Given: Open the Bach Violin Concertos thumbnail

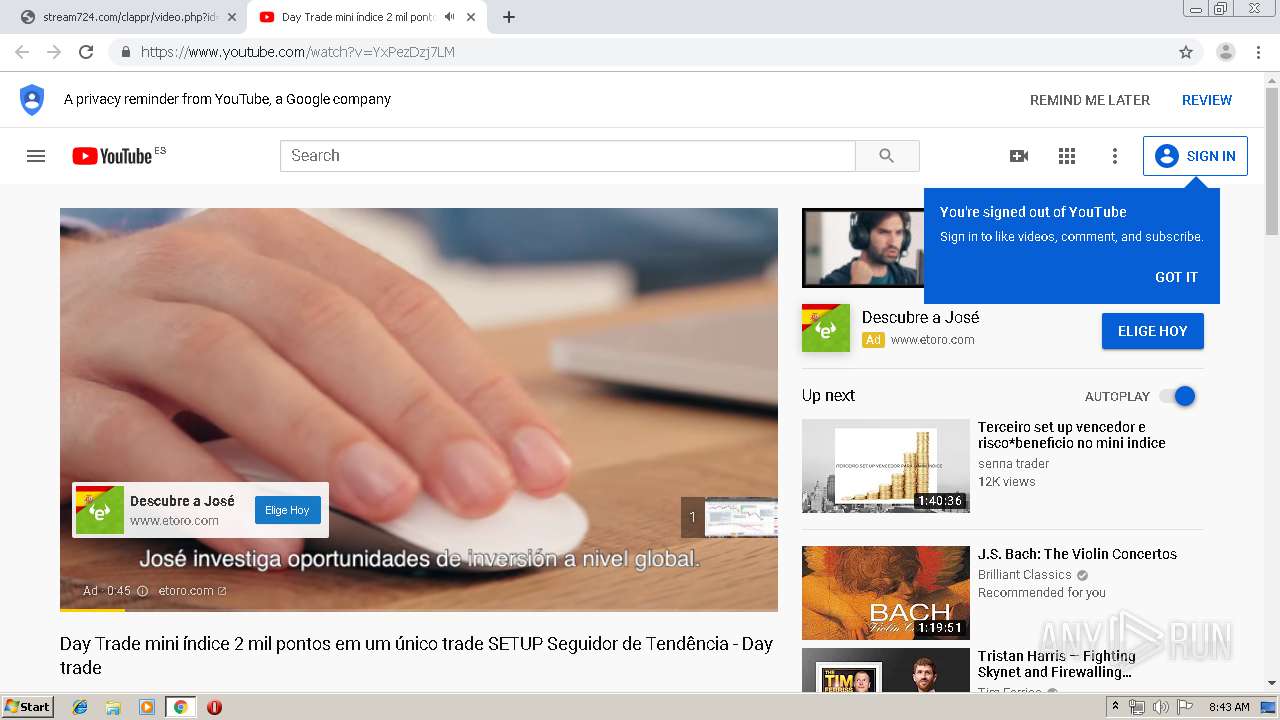Looking at the screenshot, I should [886, 593].
